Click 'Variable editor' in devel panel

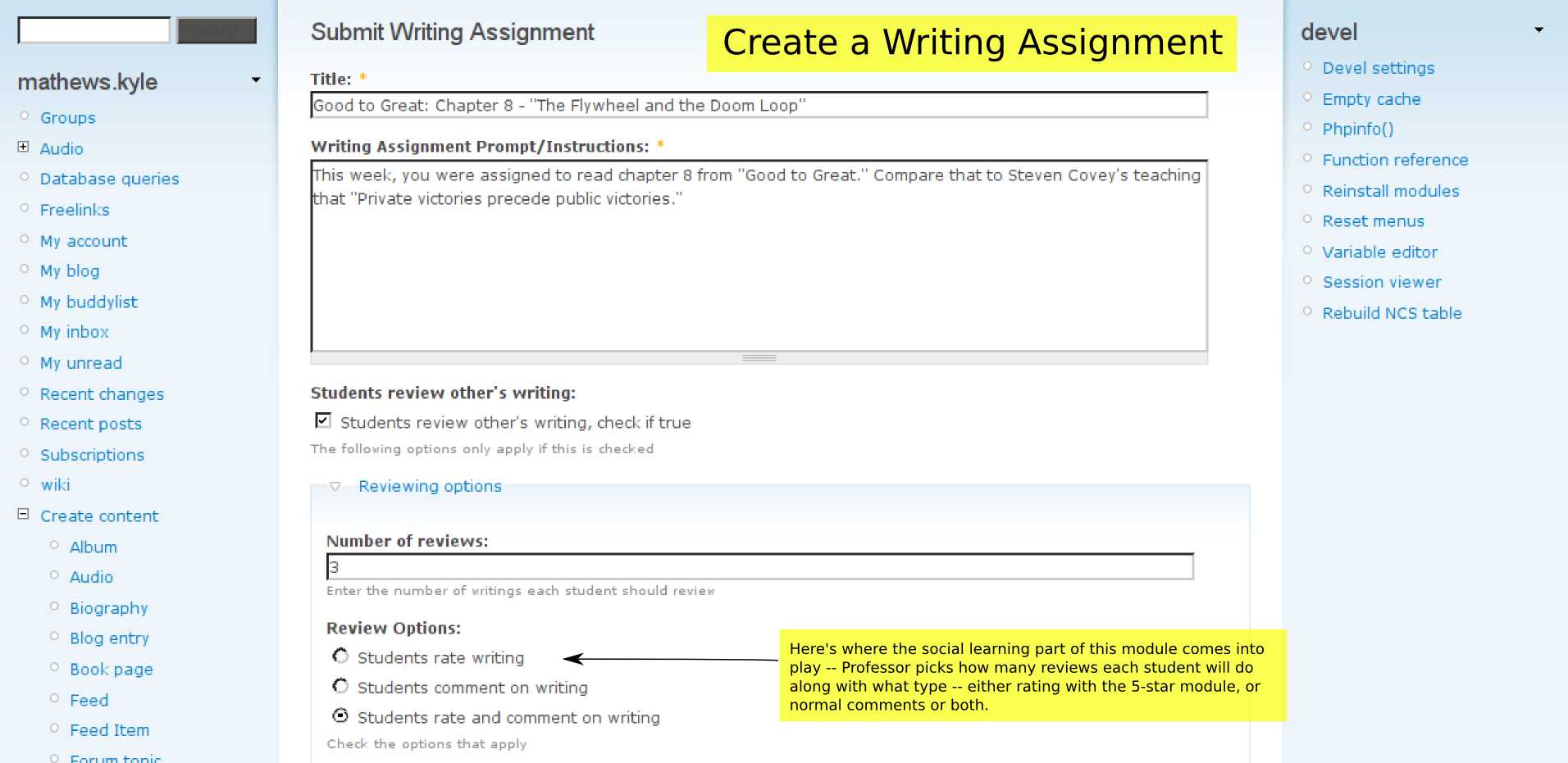(x=1379, y=252)
